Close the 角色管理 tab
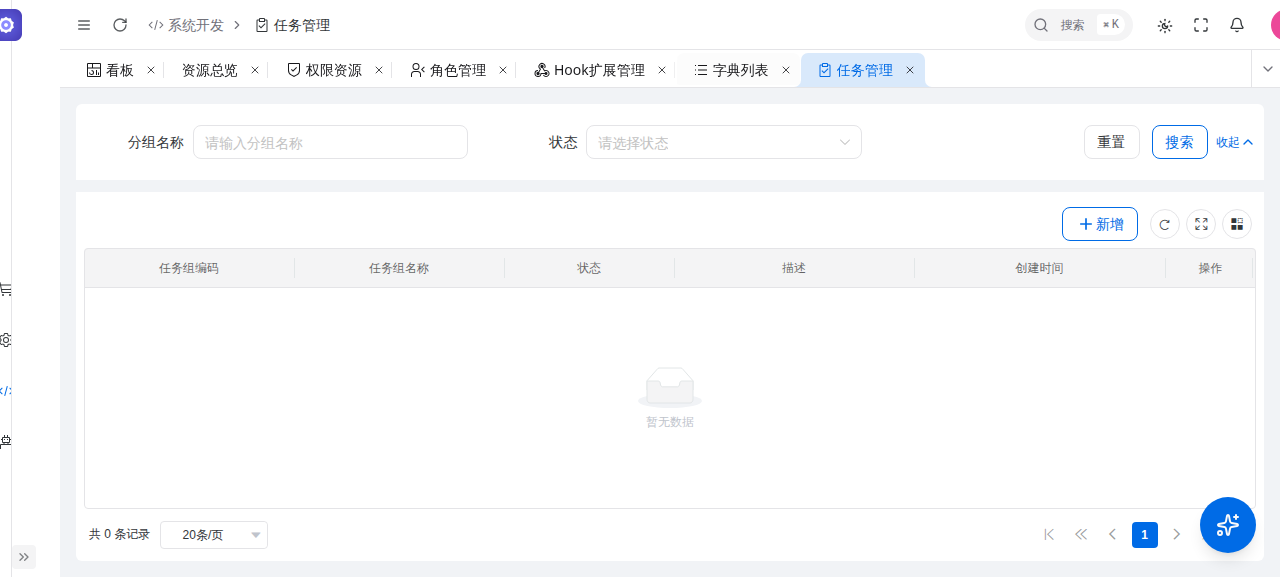1280x577 pixels. tap(503, 70)
